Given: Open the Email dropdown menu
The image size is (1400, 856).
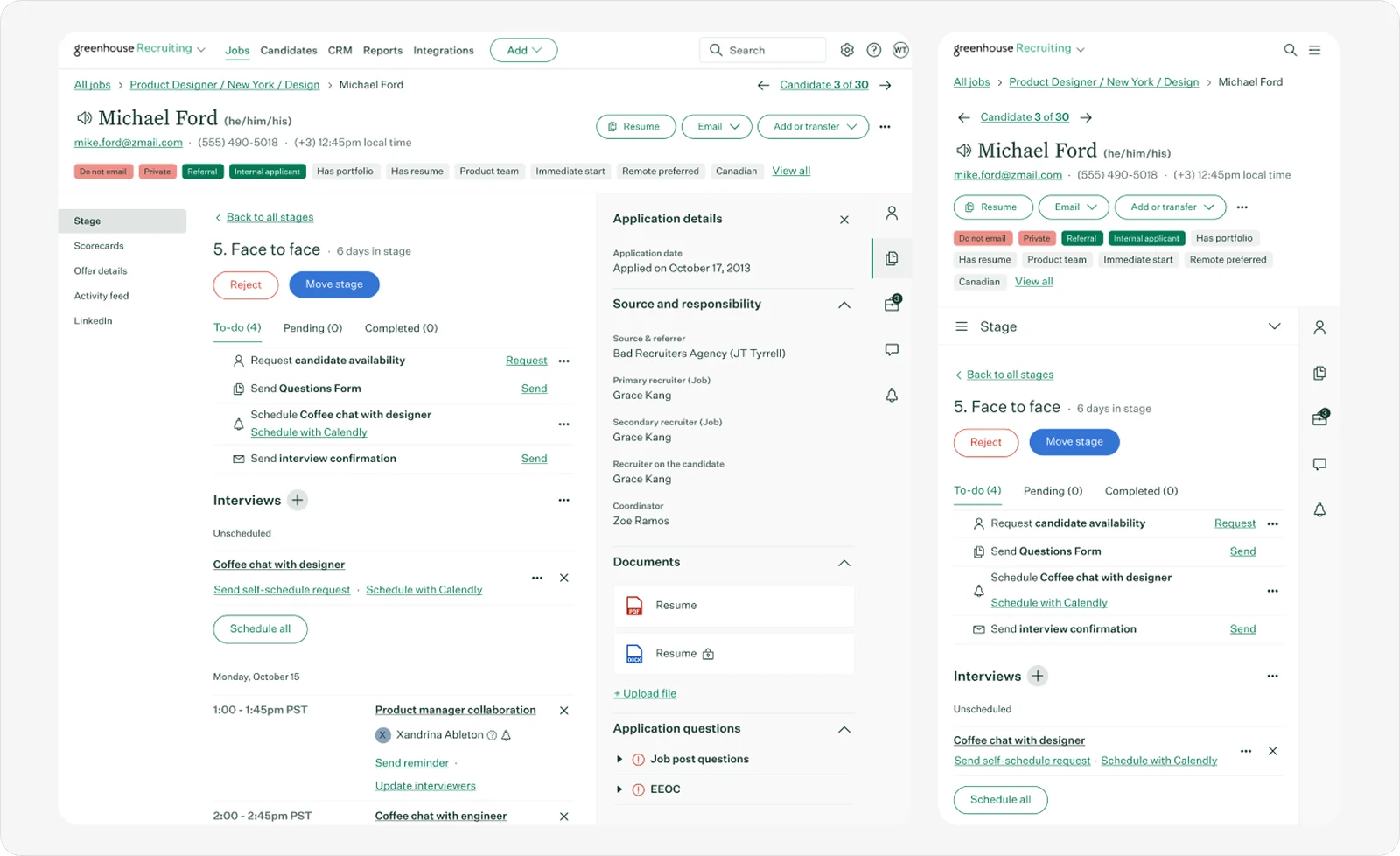Looking at the screenshot, I should click(716, 126).
